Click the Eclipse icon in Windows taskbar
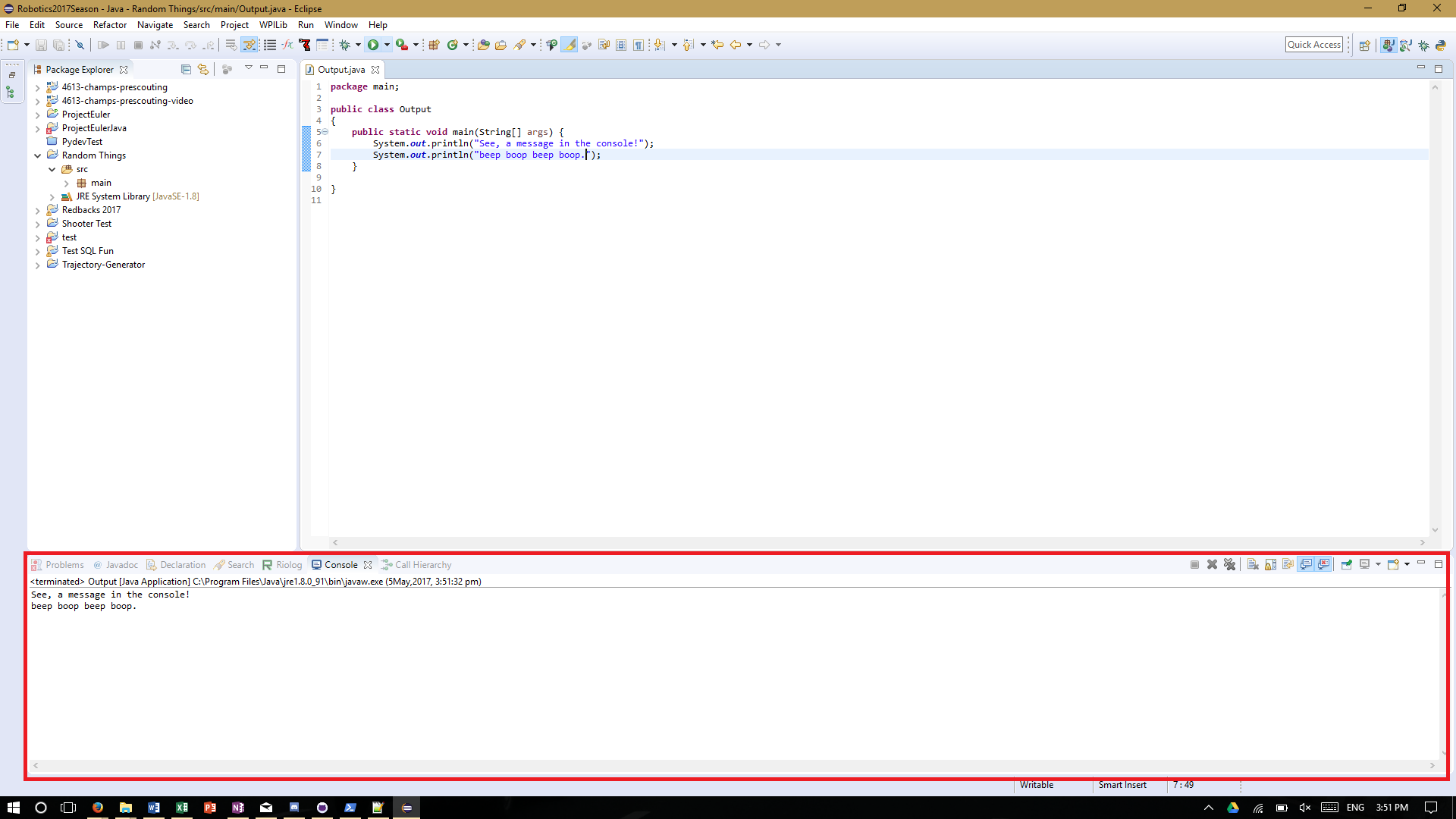Image resolution: width=1456 pixels, height=819 pixels. 406,807
